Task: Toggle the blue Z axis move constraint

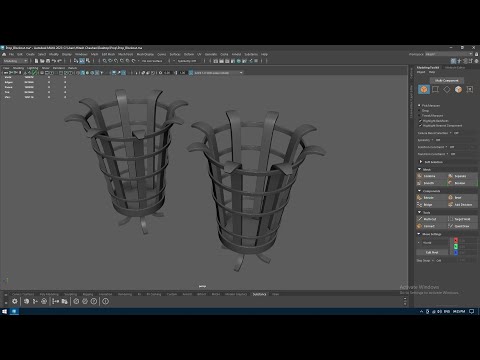Action: coord(456,252)
